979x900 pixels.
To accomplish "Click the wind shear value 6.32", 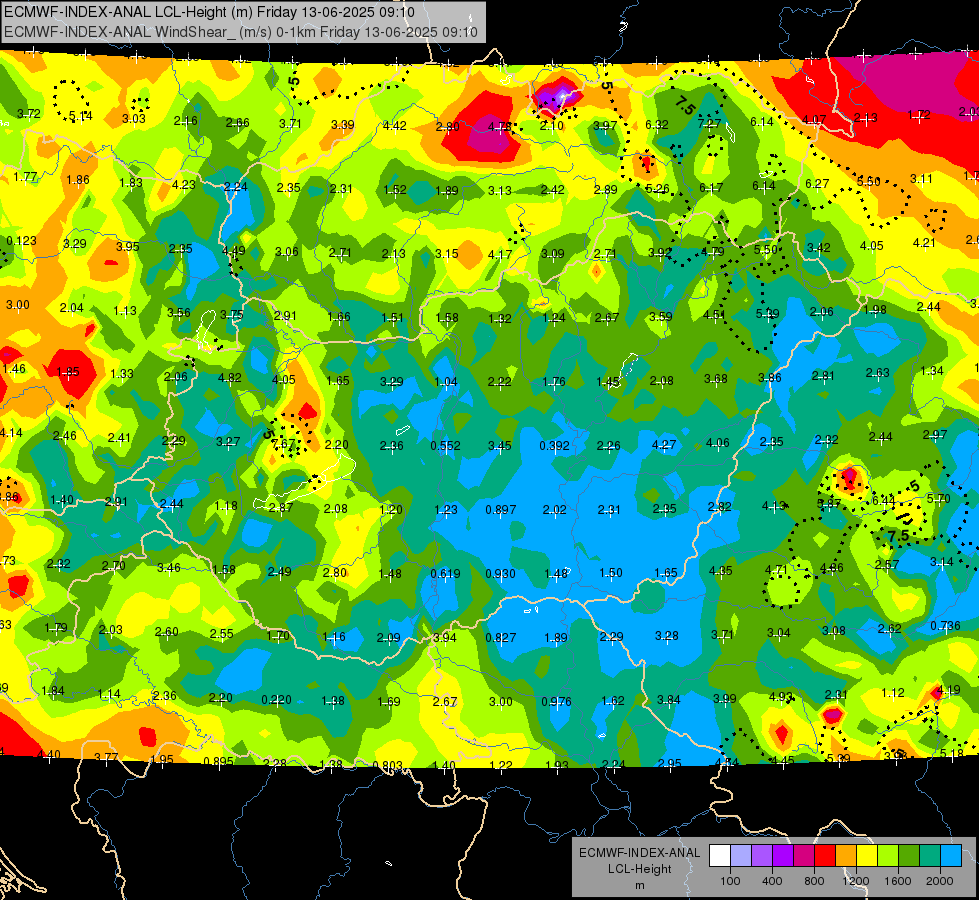I will coord(657,124).
